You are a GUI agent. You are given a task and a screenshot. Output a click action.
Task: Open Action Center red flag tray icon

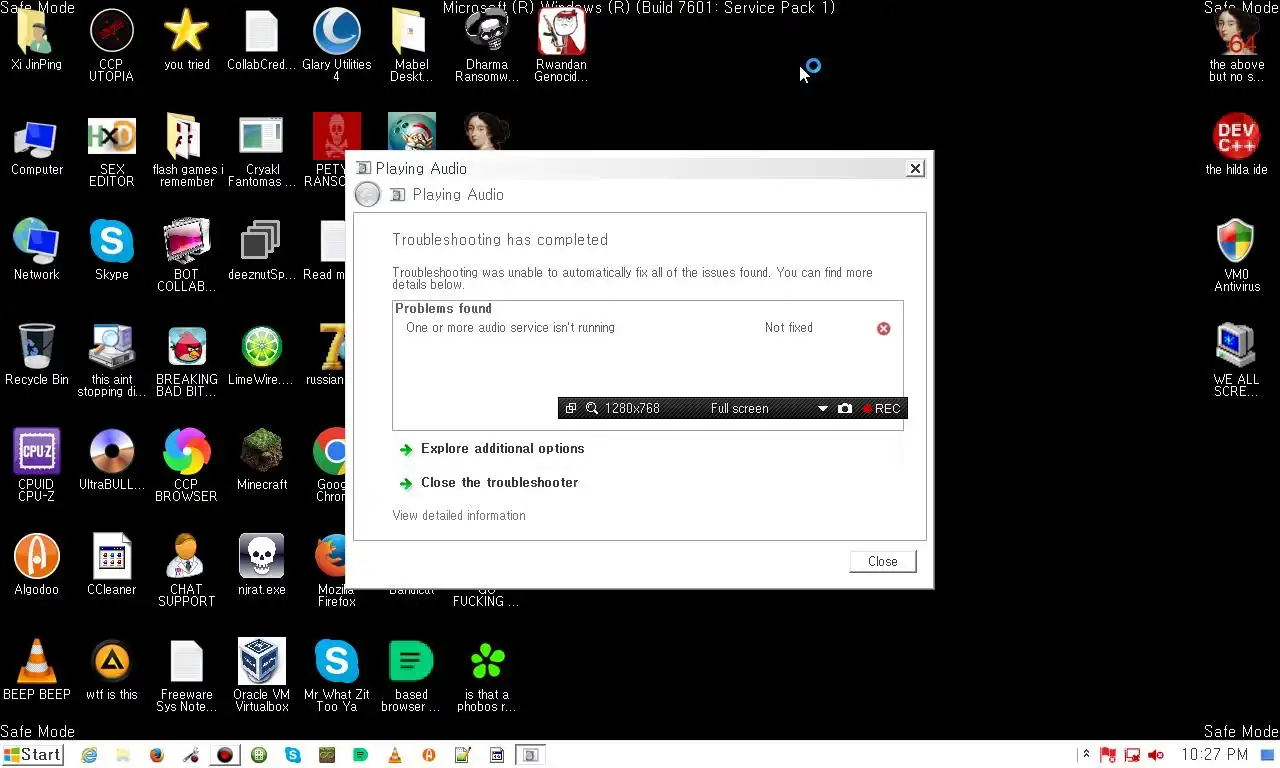(1108, 755)
